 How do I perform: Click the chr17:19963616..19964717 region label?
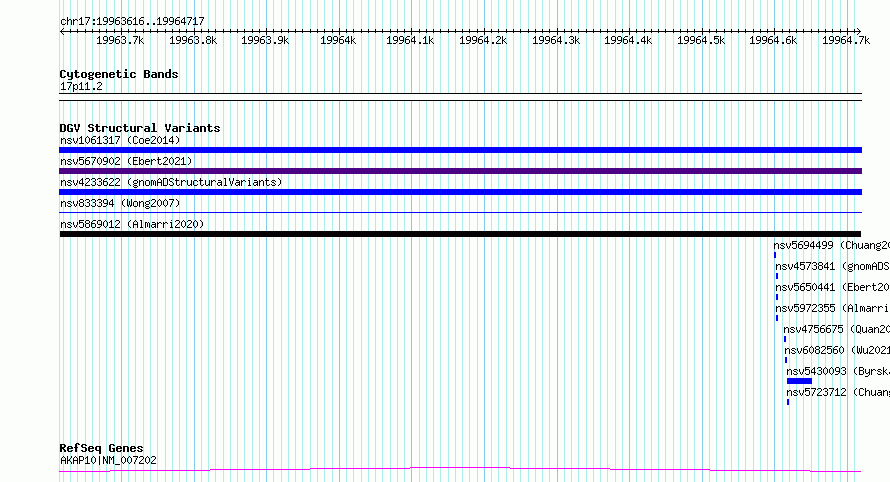tap(132, 21)
